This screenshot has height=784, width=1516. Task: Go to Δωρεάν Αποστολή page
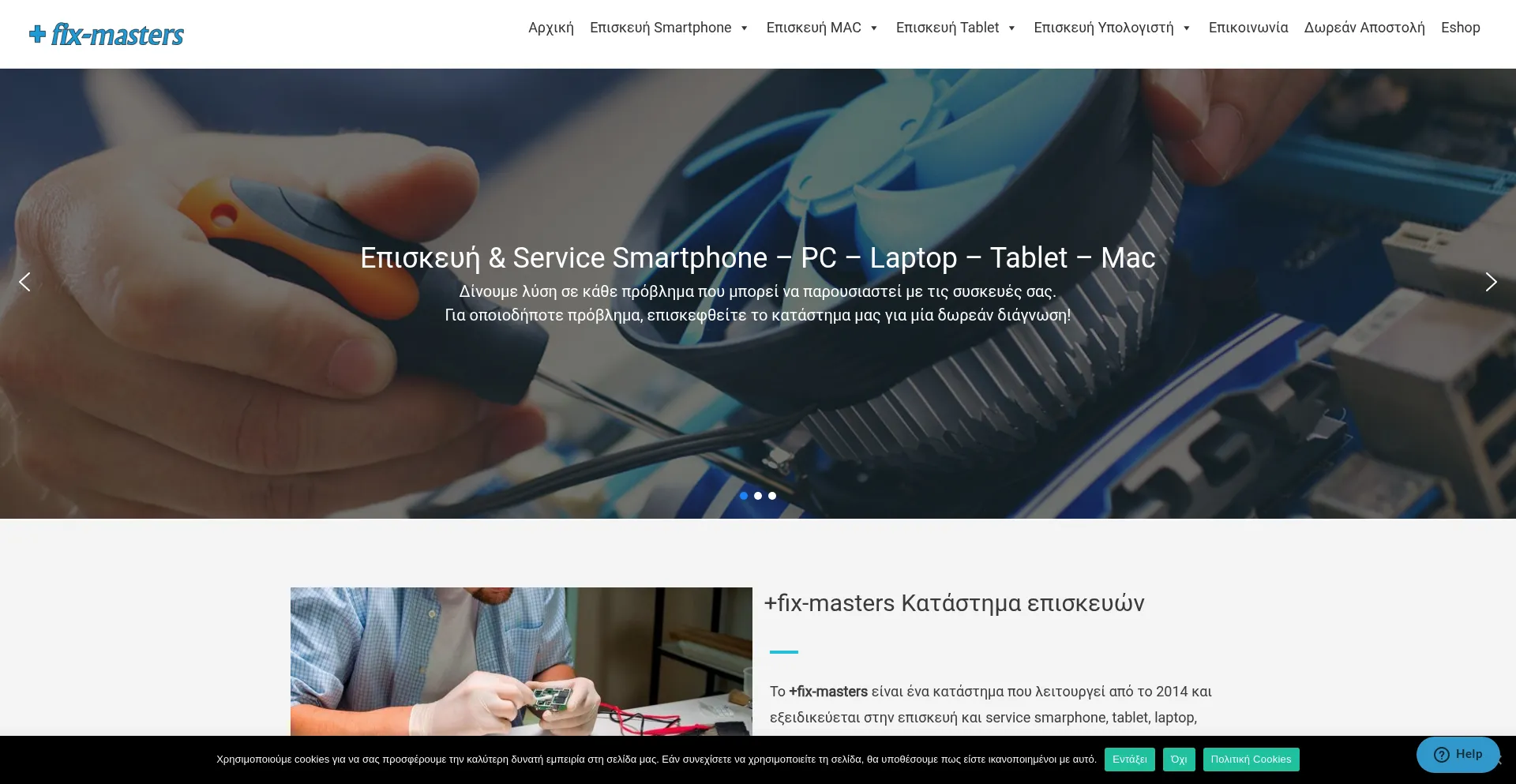tap(1364, 28)
